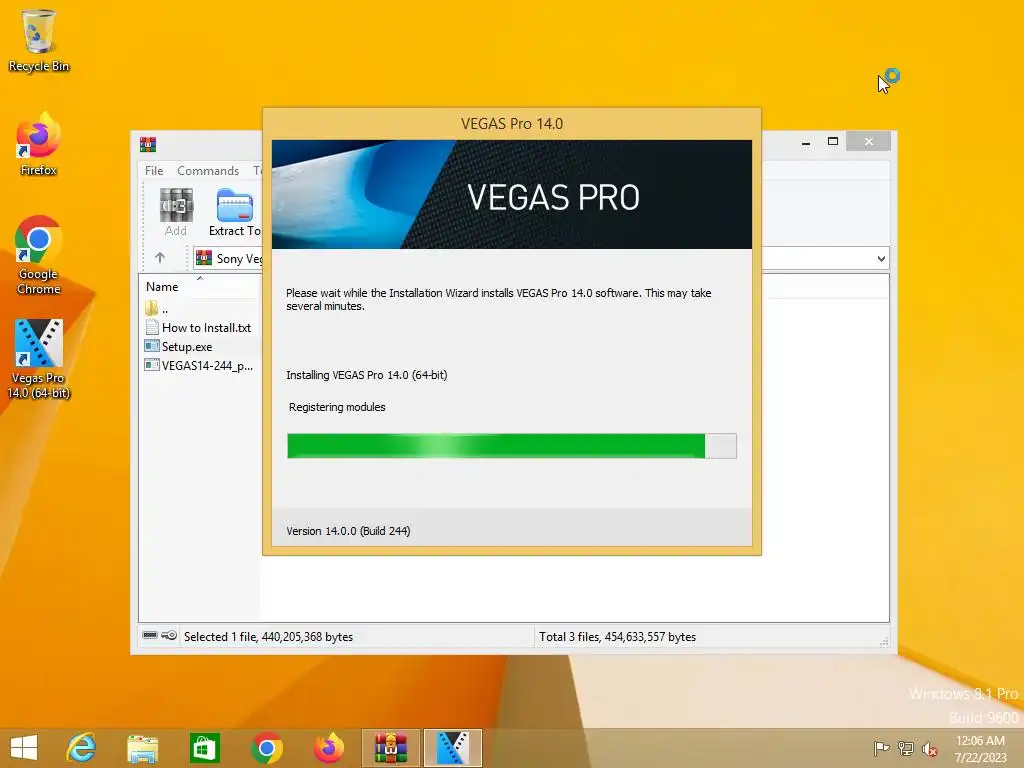Go up one folder level in WinRAR

click(160, 258)
